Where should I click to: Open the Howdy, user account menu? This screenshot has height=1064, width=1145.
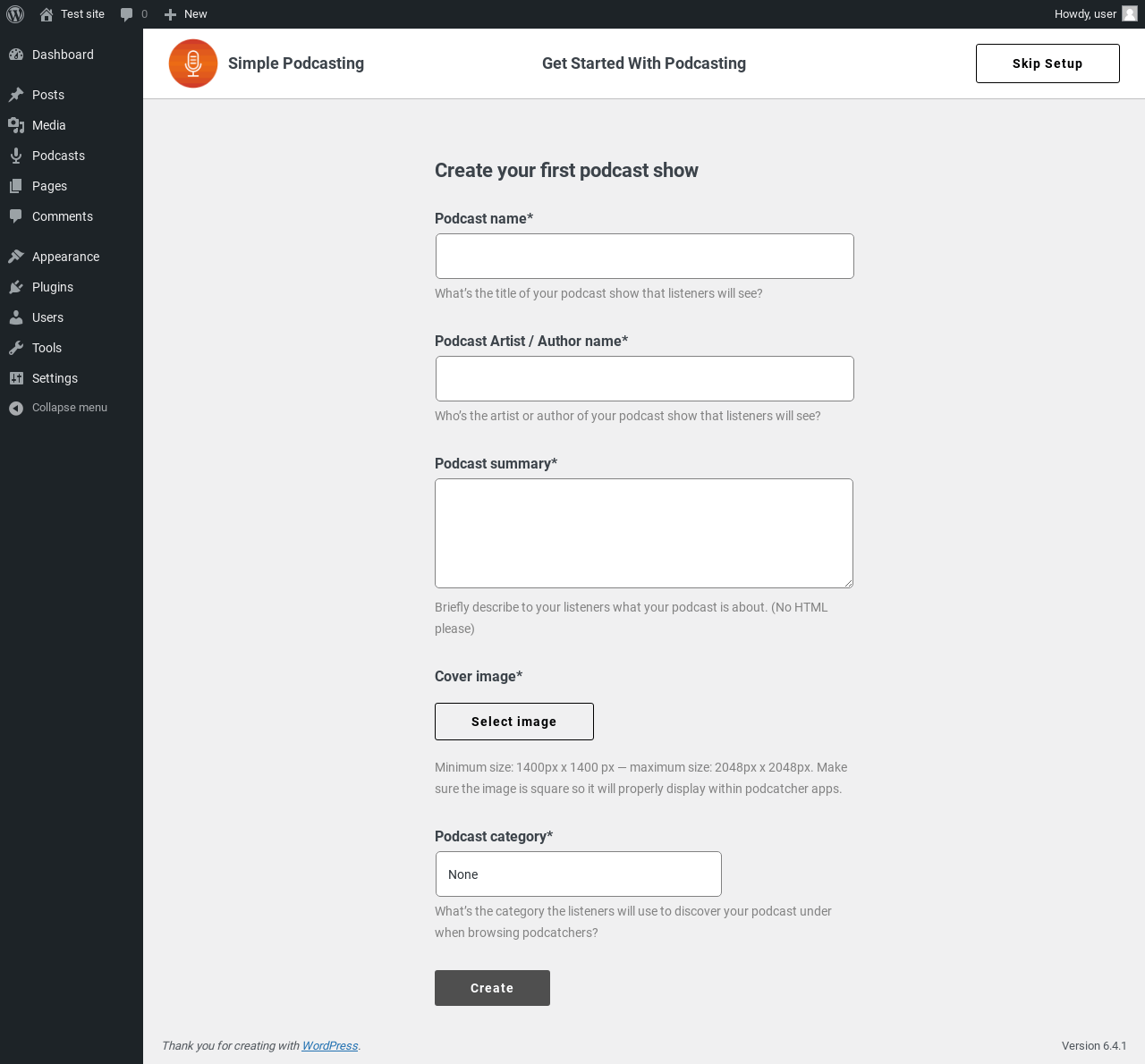tap(1096, 14)
